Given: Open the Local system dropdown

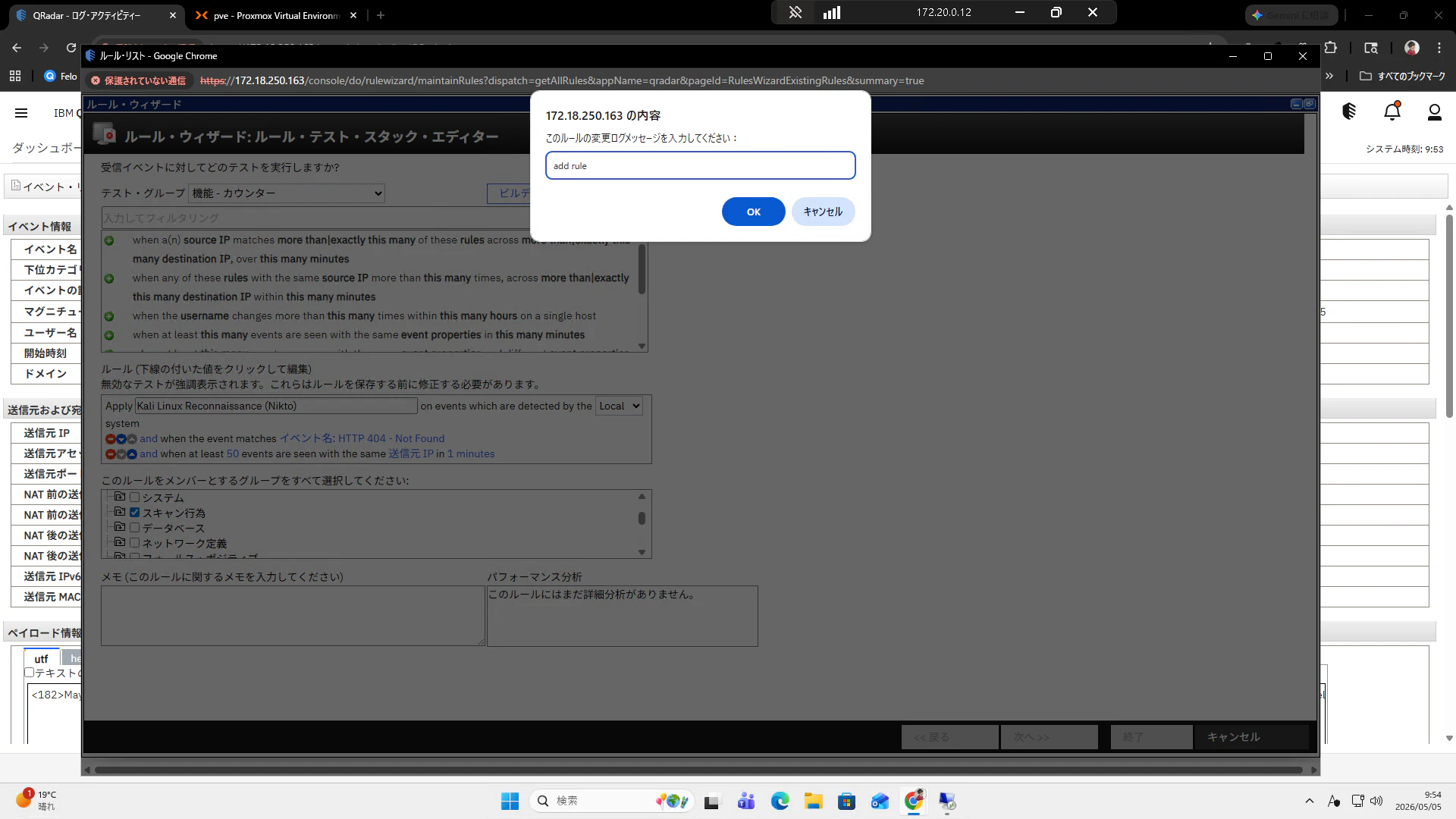Looking at the screenshot, I should (x=619, y=406).
